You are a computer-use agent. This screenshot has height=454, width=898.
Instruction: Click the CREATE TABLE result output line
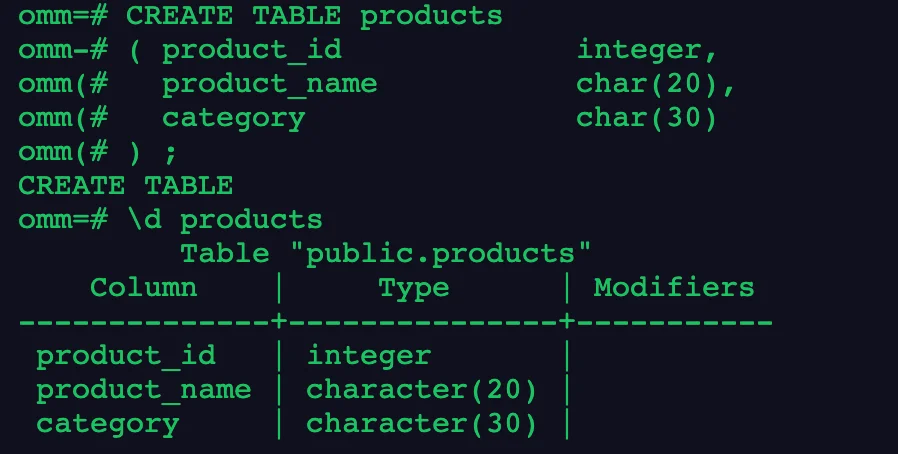click(x=126, y=186)
